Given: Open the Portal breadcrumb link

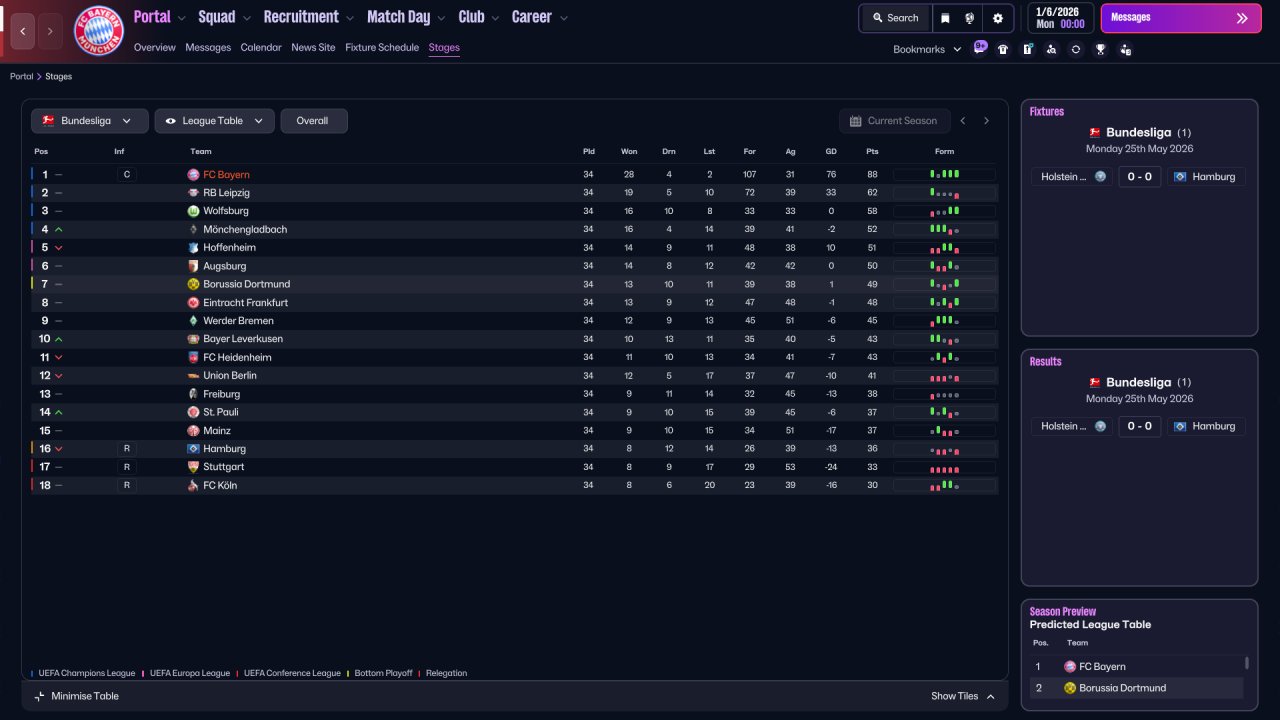Looking at the screenshot, I should coord(21,76).
